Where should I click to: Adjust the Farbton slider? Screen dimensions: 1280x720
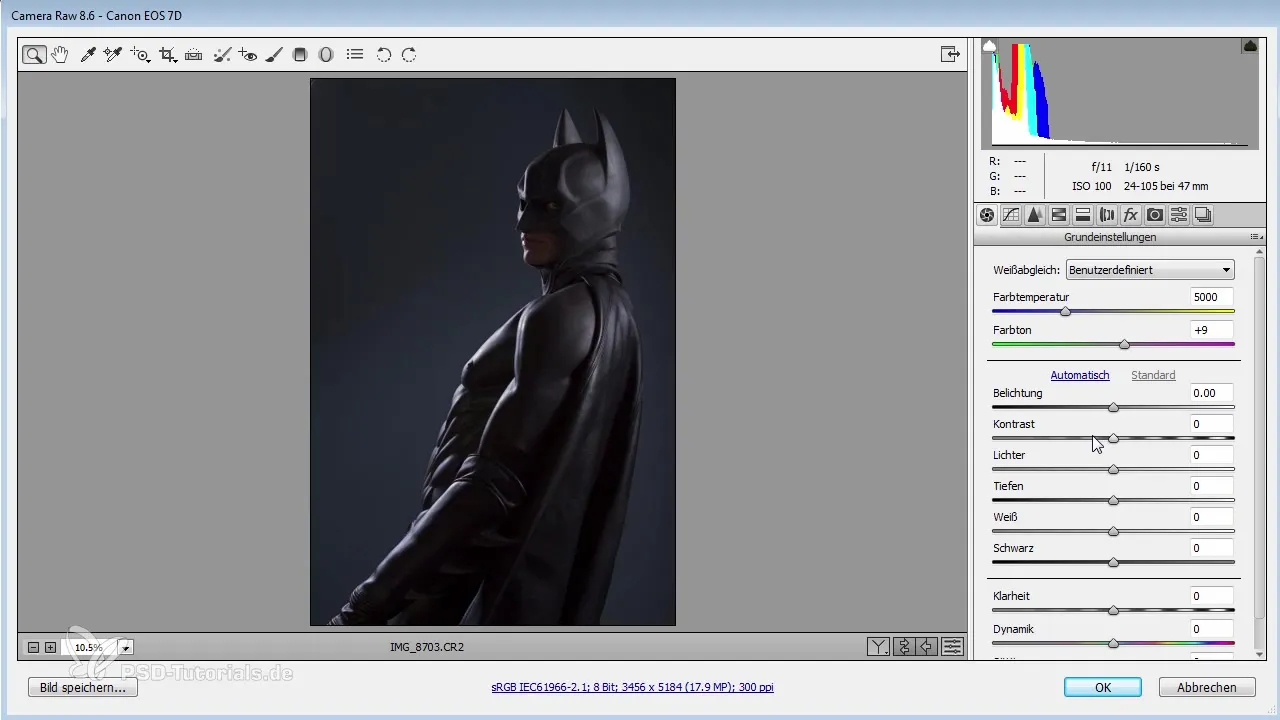(1125, 344)
